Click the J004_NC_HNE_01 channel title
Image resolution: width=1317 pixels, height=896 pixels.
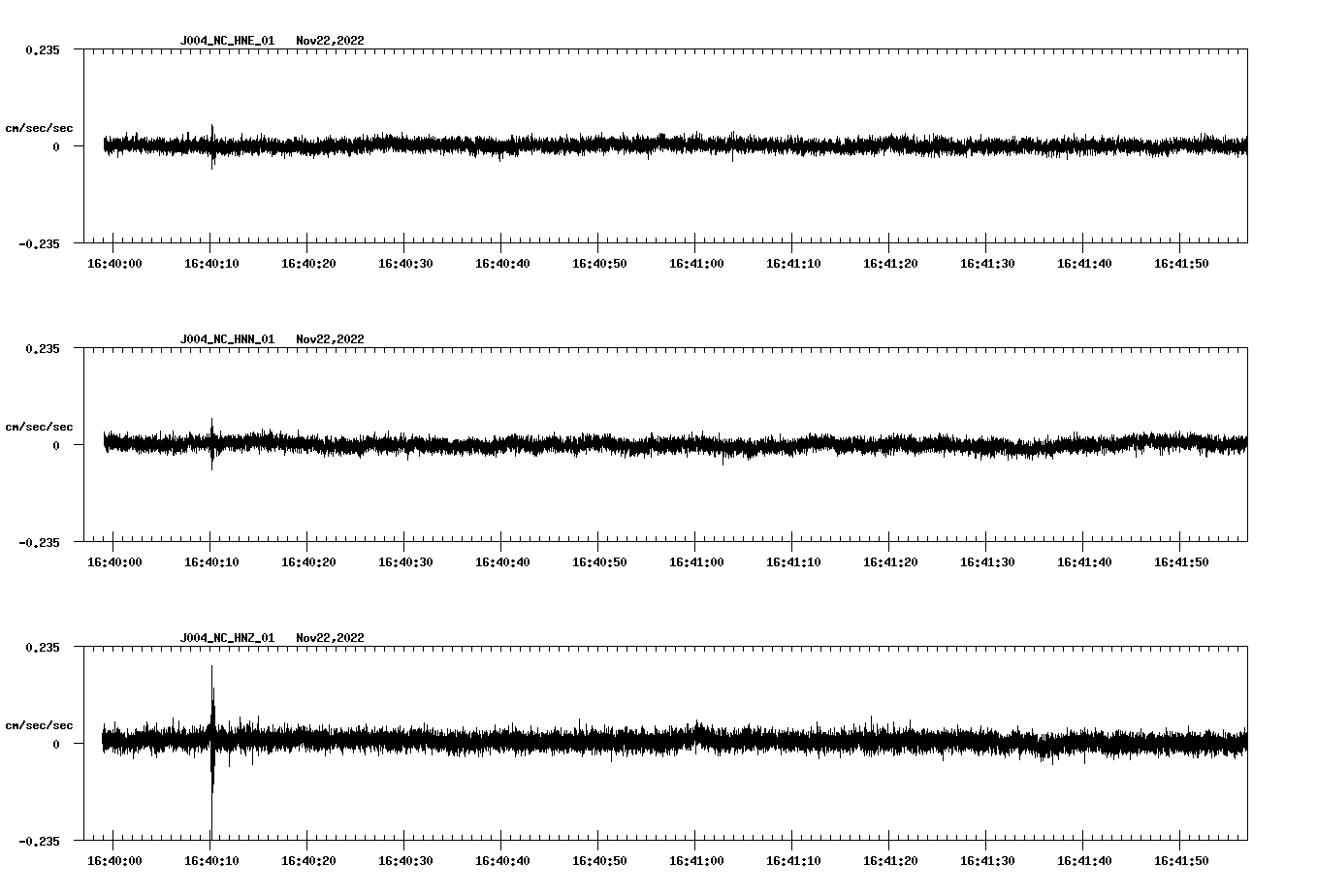pyautogui.click(x=227, y=41)
